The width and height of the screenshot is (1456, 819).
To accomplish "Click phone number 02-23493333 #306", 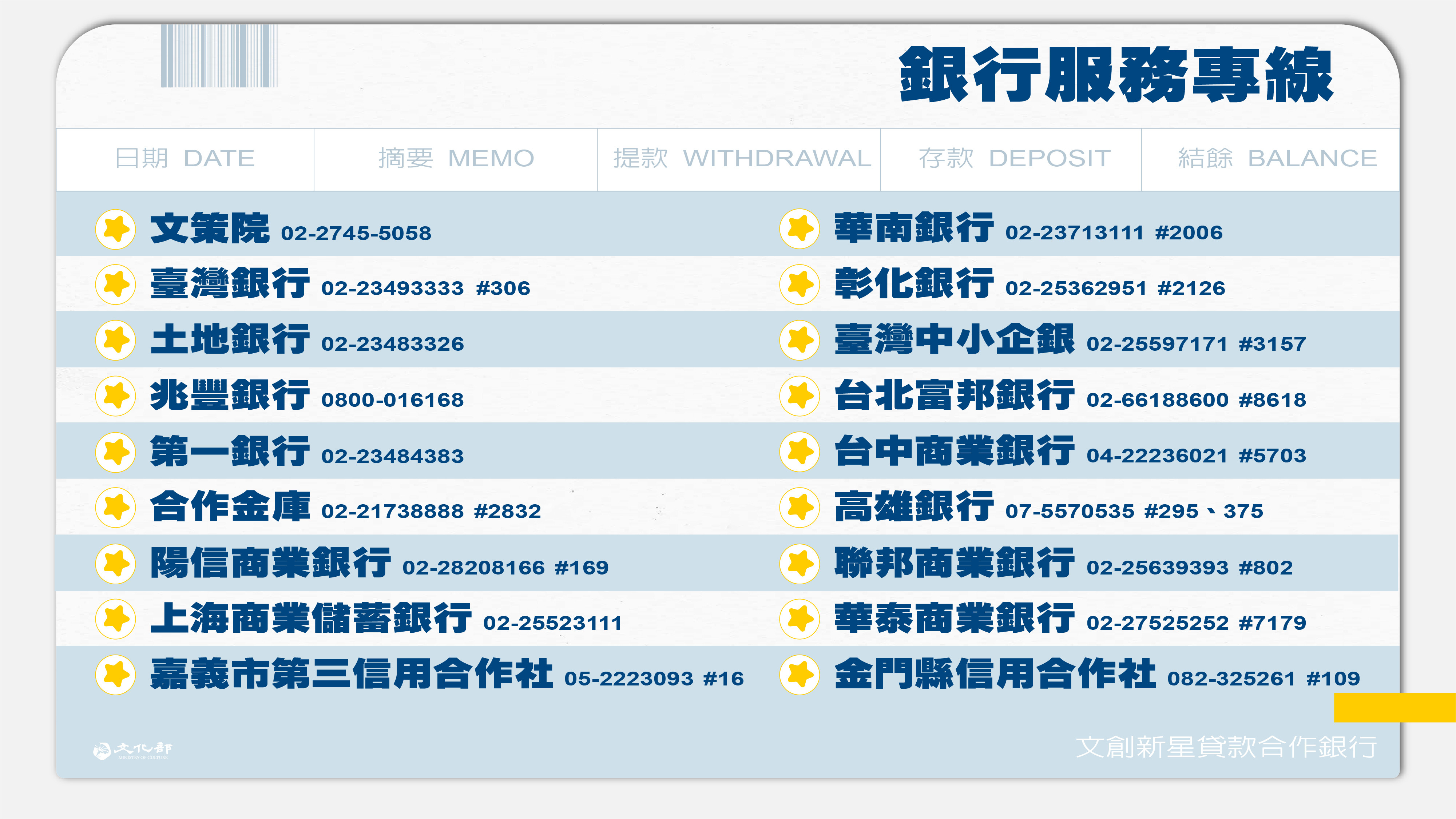I will 426,288.
